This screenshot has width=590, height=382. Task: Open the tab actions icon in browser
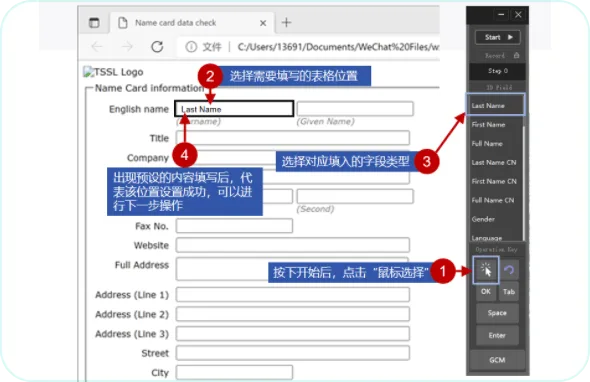[x=94, y=23]
